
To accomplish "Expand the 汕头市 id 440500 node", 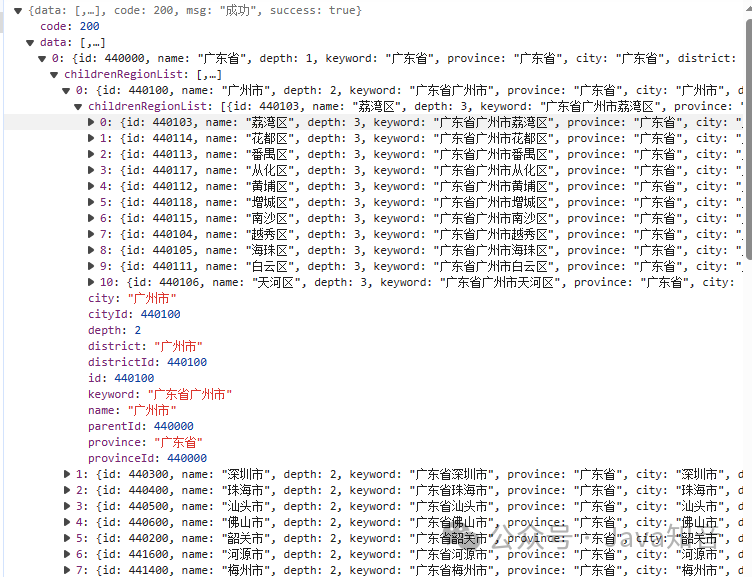I will [67, 506].
